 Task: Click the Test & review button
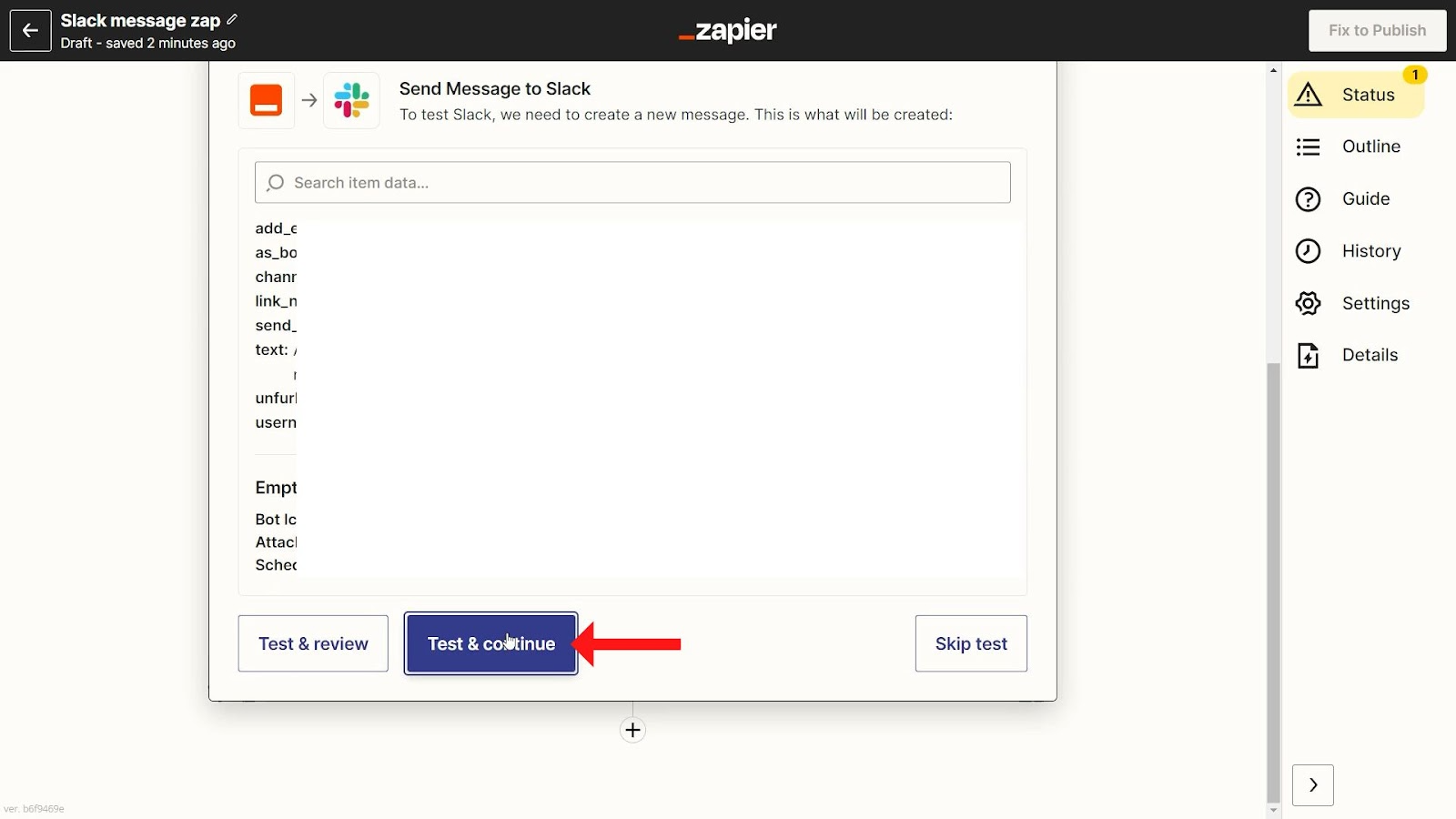click(x=313, y=643)
